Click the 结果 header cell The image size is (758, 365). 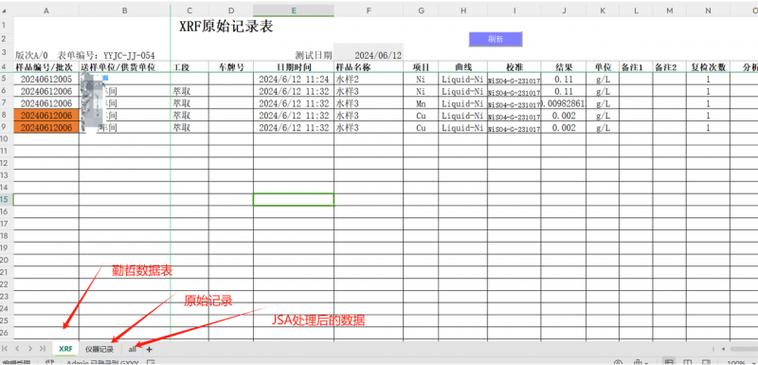[563, 67]
